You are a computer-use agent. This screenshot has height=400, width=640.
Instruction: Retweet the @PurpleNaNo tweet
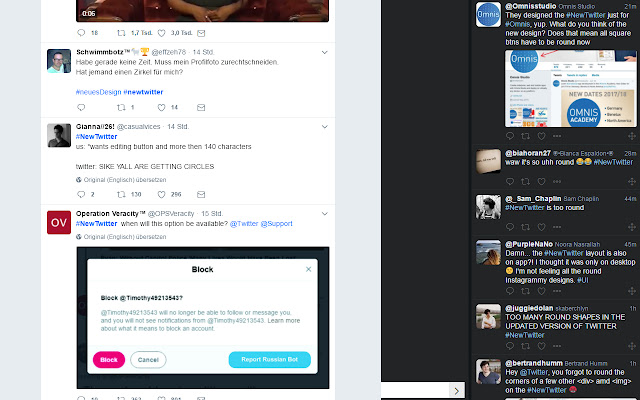(x=526, y=291)
